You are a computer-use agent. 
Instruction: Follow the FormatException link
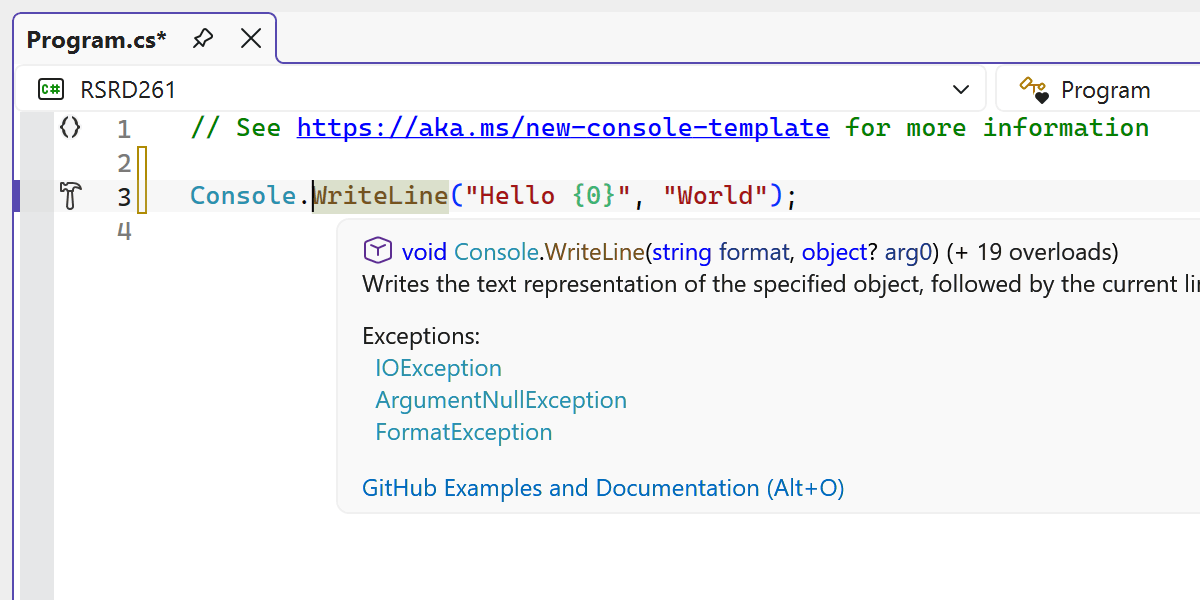click(x=463, y=432)
